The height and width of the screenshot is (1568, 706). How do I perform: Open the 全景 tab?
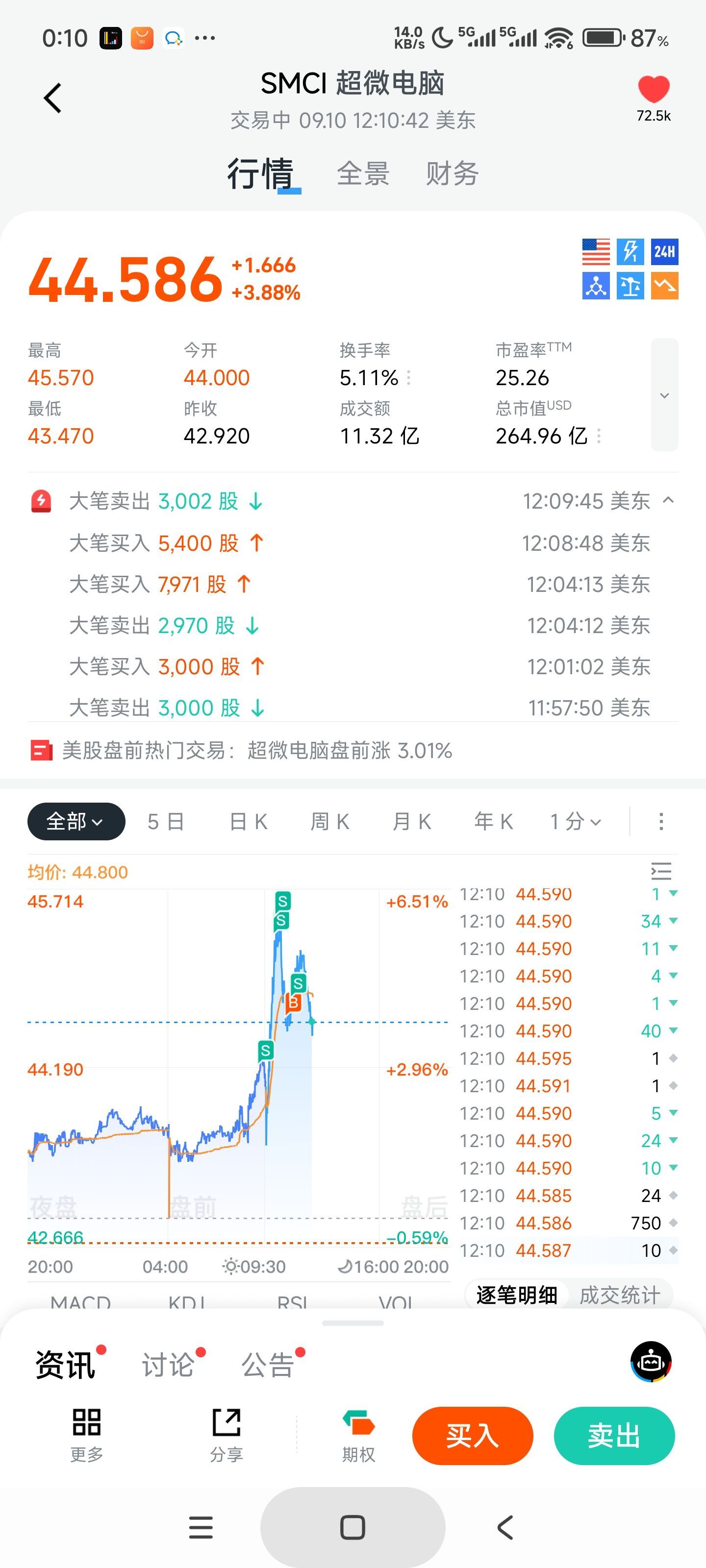click(x=364, y=173)
